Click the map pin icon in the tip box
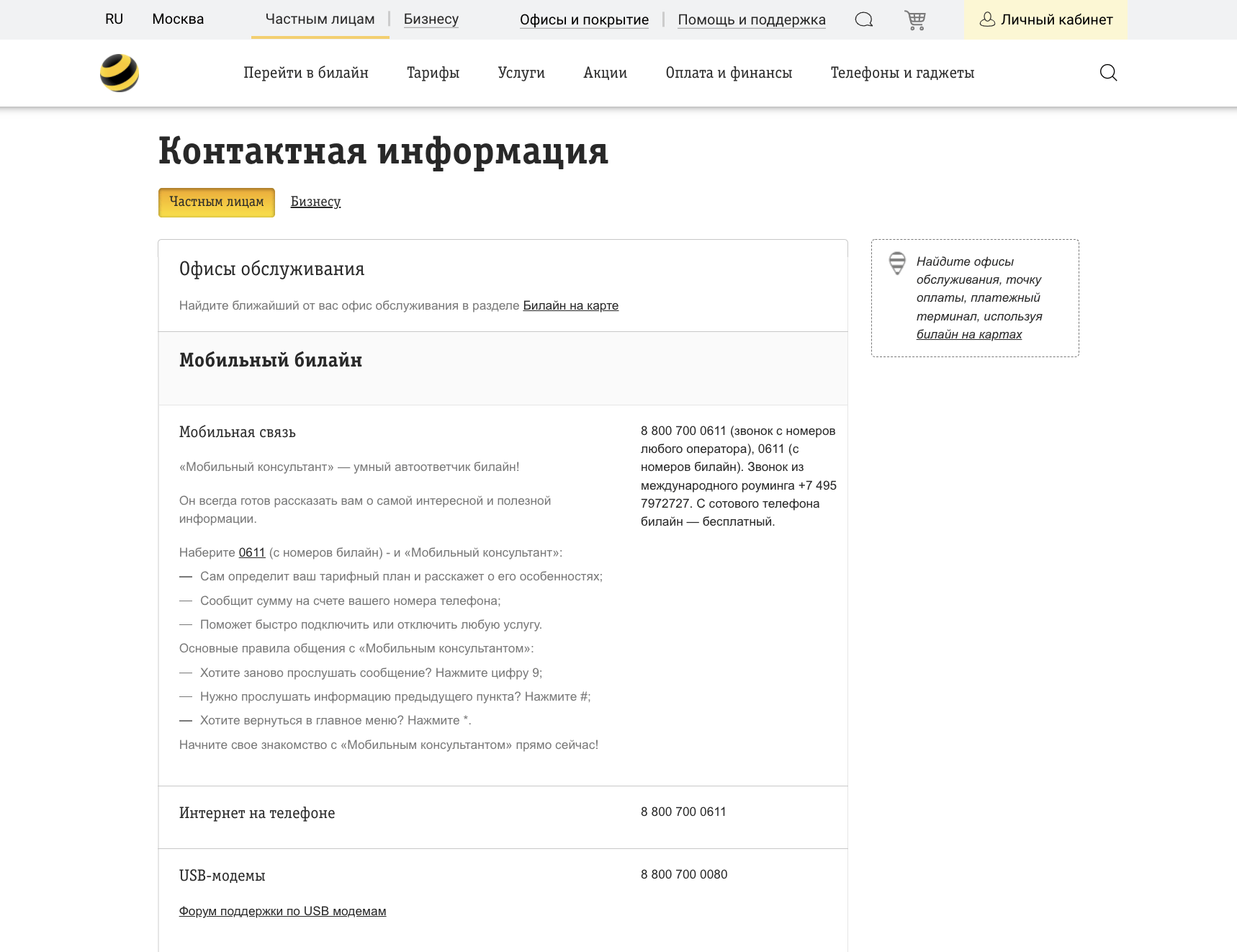Viewport: 1237px width, 952px height. [897, 264]
